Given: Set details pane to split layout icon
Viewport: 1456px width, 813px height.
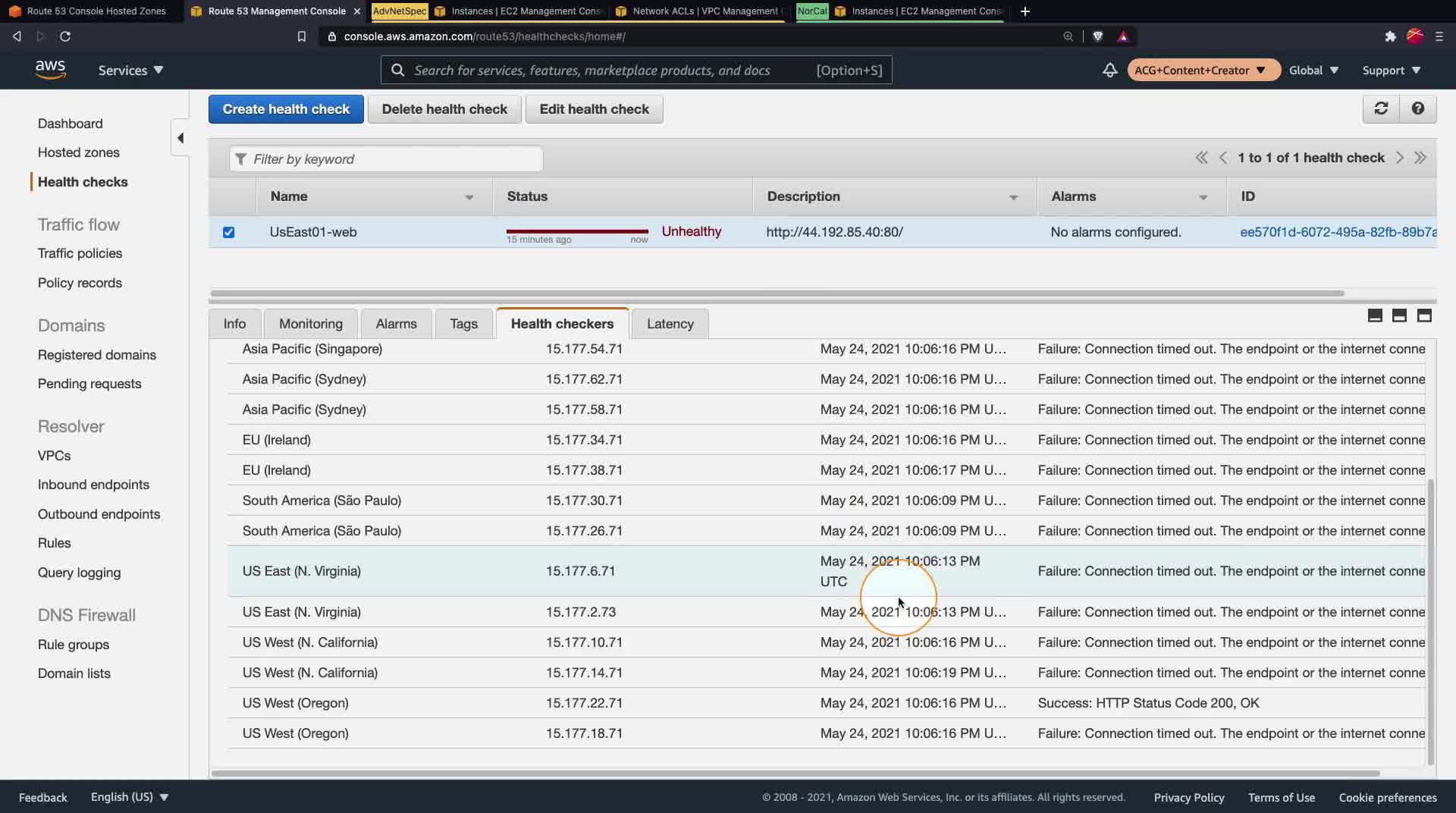Looking at the screenshot, I should click(1399, 315).
